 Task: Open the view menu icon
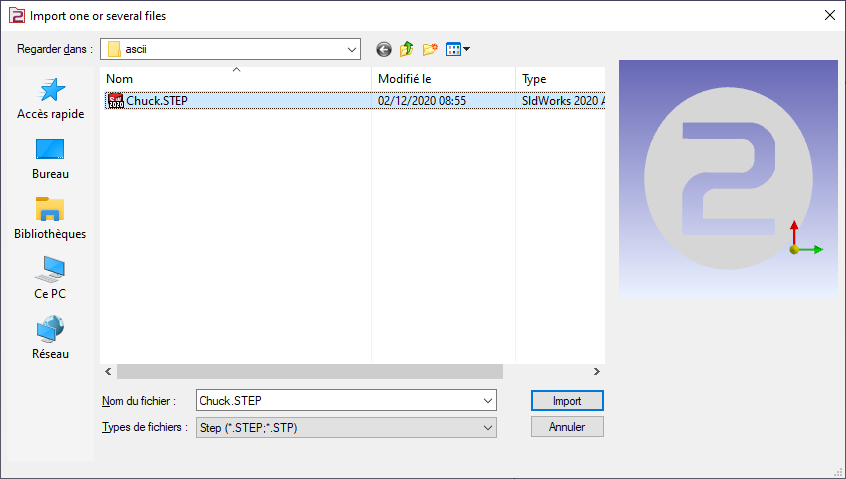[457, 49]
